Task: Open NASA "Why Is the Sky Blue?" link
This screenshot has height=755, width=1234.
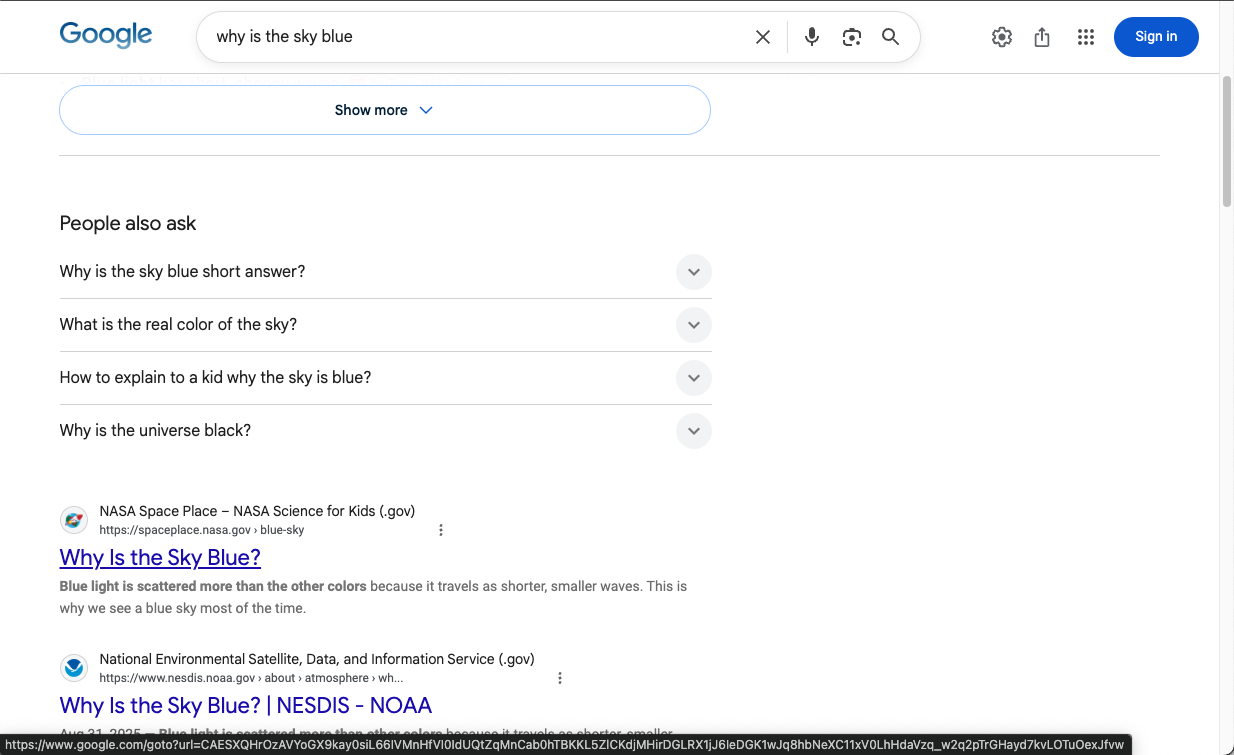Action: click(160, 557)
